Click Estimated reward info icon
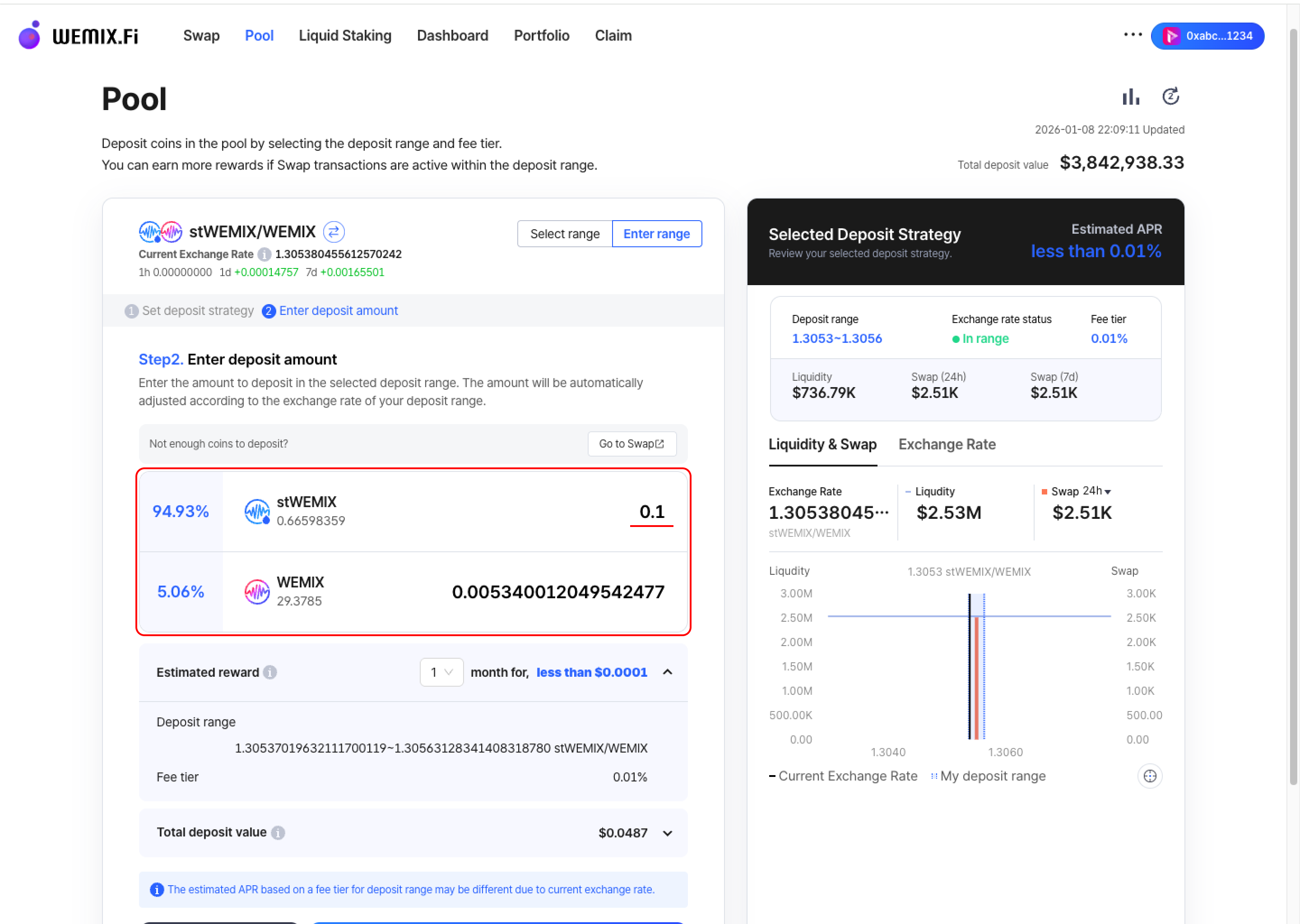The width and height of the screenshot is (1300, 924). click(x=270, y=673)
